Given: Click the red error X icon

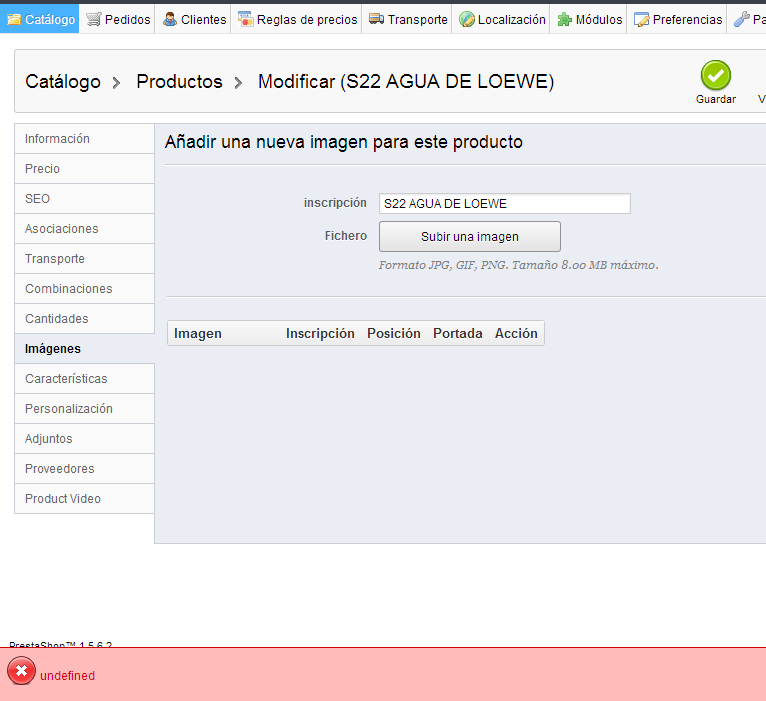Looking at the screenshot, I should pyautogui.click(x=21, y=671).
